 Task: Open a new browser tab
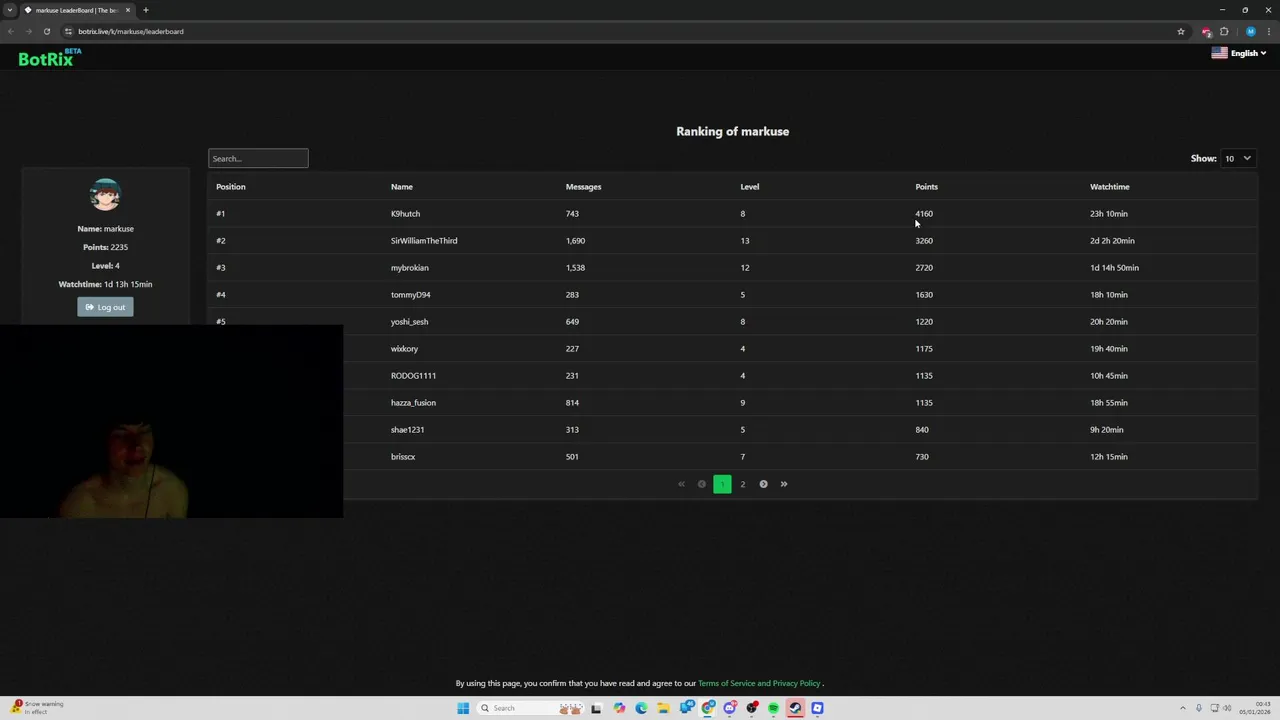coord(146,10)
